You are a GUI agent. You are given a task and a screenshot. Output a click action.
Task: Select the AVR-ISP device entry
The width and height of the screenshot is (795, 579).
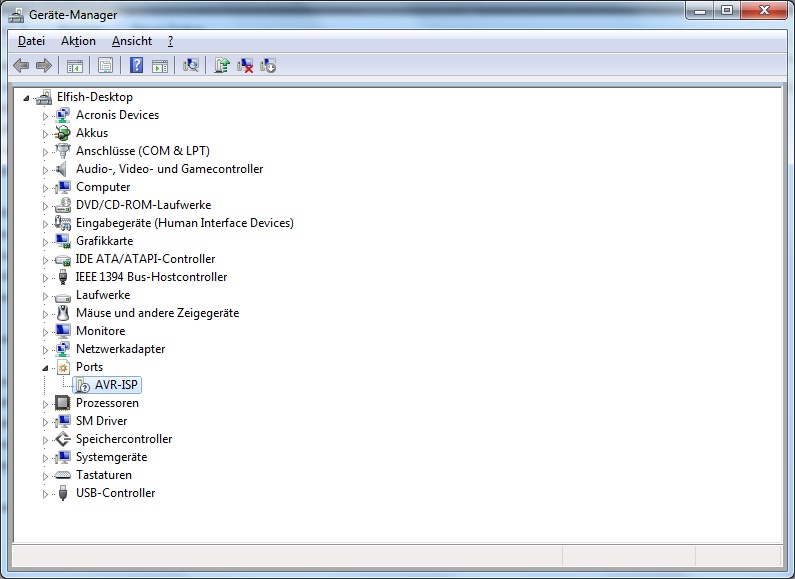[116, 385]
